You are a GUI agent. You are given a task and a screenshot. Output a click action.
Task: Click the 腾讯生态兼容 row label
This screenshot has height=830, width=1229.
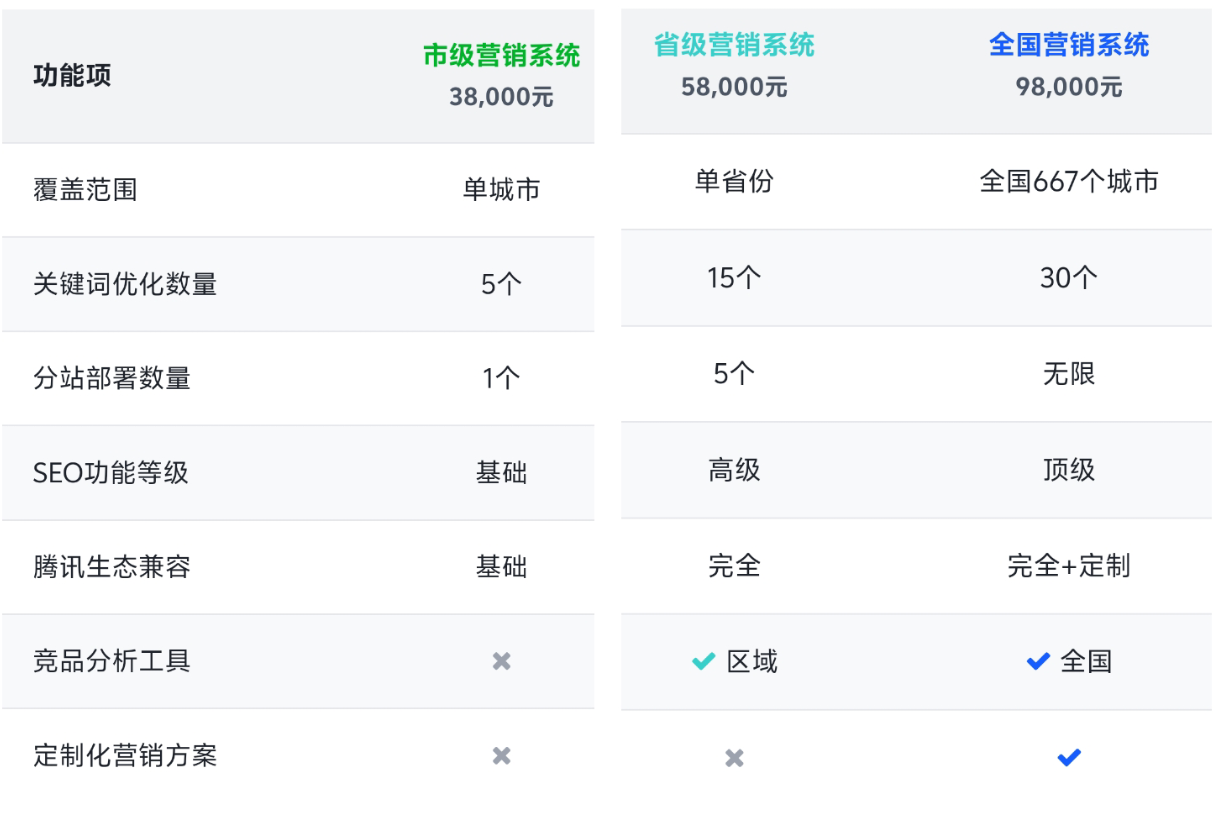(111, 567)
